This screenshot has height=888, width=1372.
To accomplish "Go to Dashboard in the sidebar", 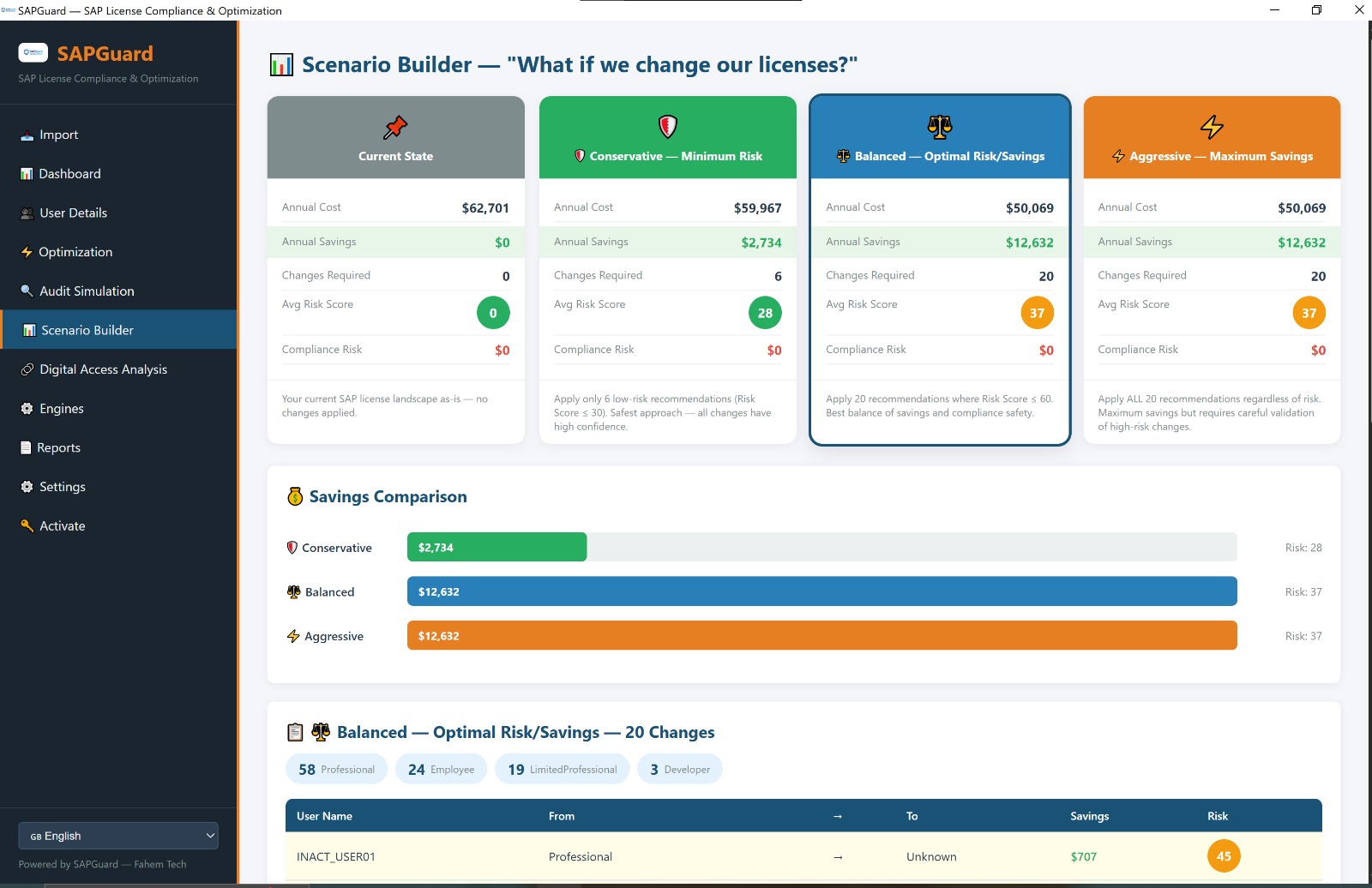I will [x=118, y=174].
